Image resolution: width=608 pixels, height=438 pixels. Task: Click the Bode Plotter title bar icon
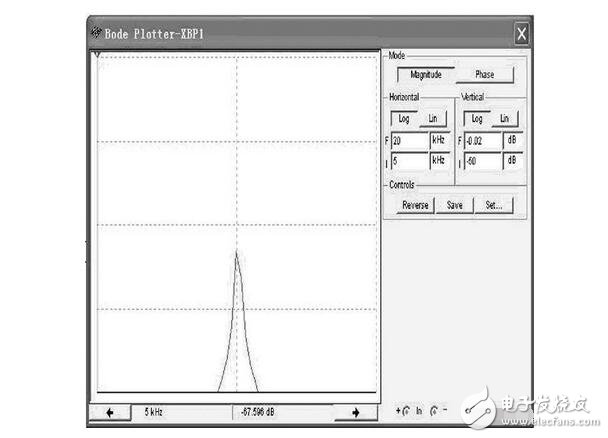click(x=96, y=32)
